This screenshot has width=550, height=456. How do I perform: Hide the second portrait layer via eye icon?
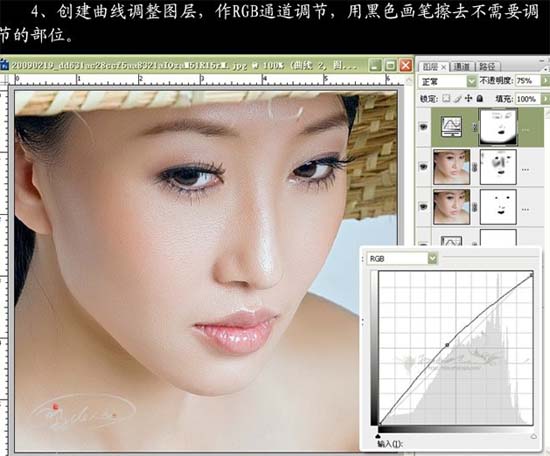[x=424, y=167]
